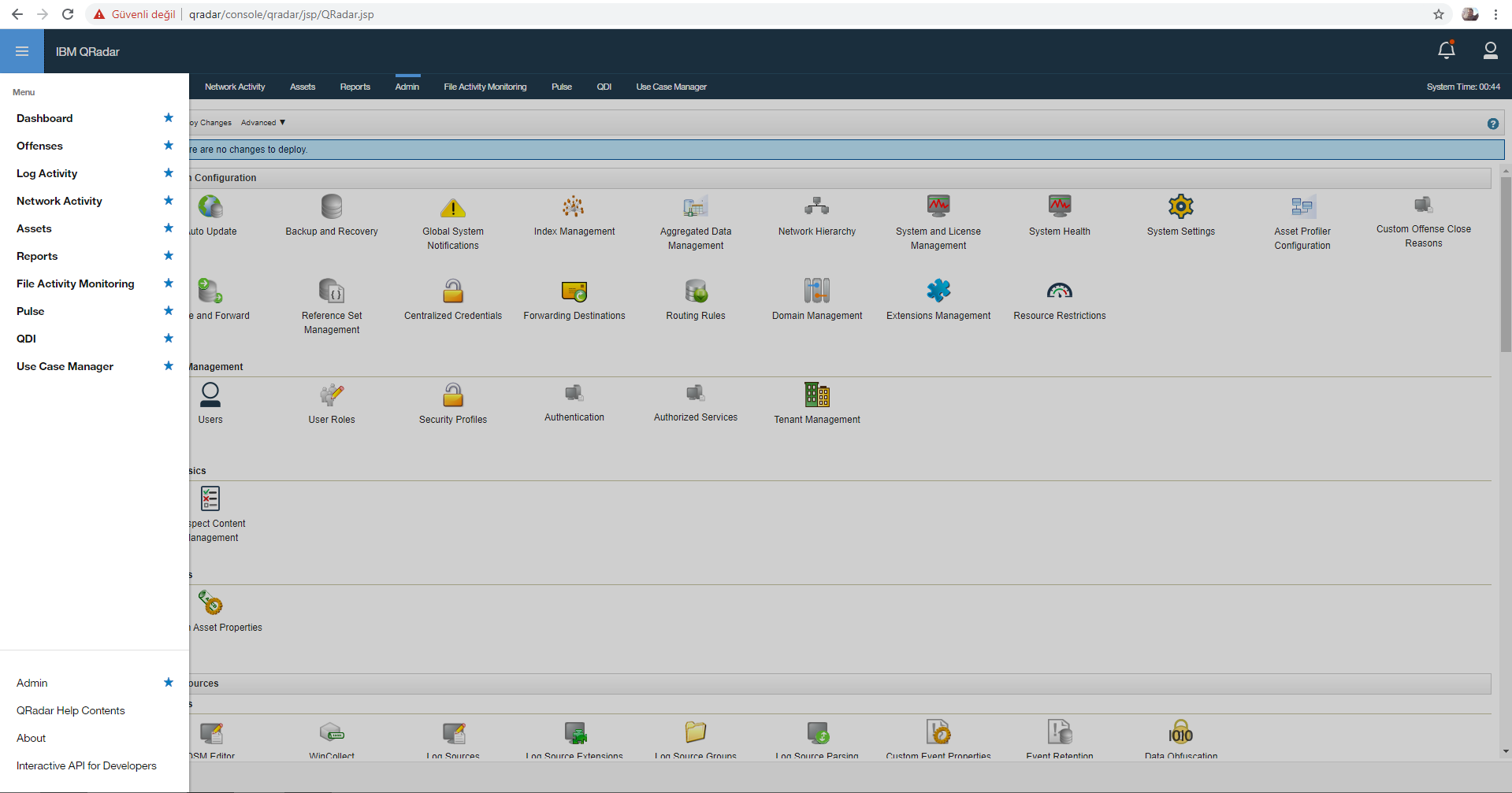Open Data Obfuscation icon

(x=1180, y=732)
